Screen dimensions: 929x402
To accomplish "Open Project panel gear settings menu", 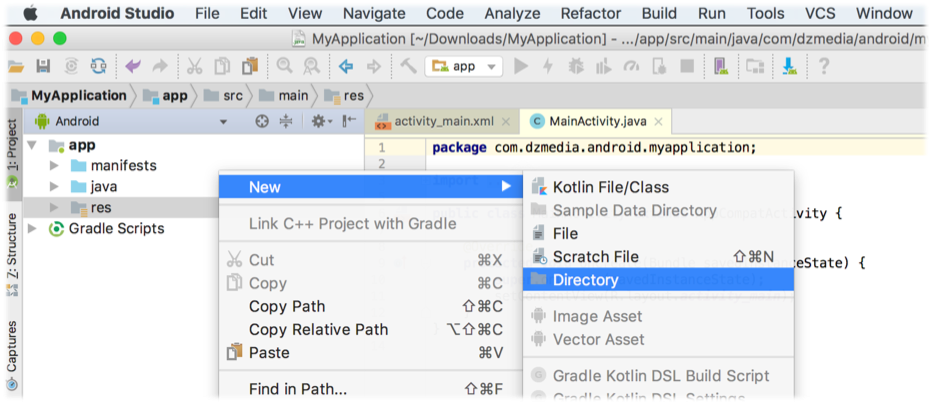I will pos(322,121).
